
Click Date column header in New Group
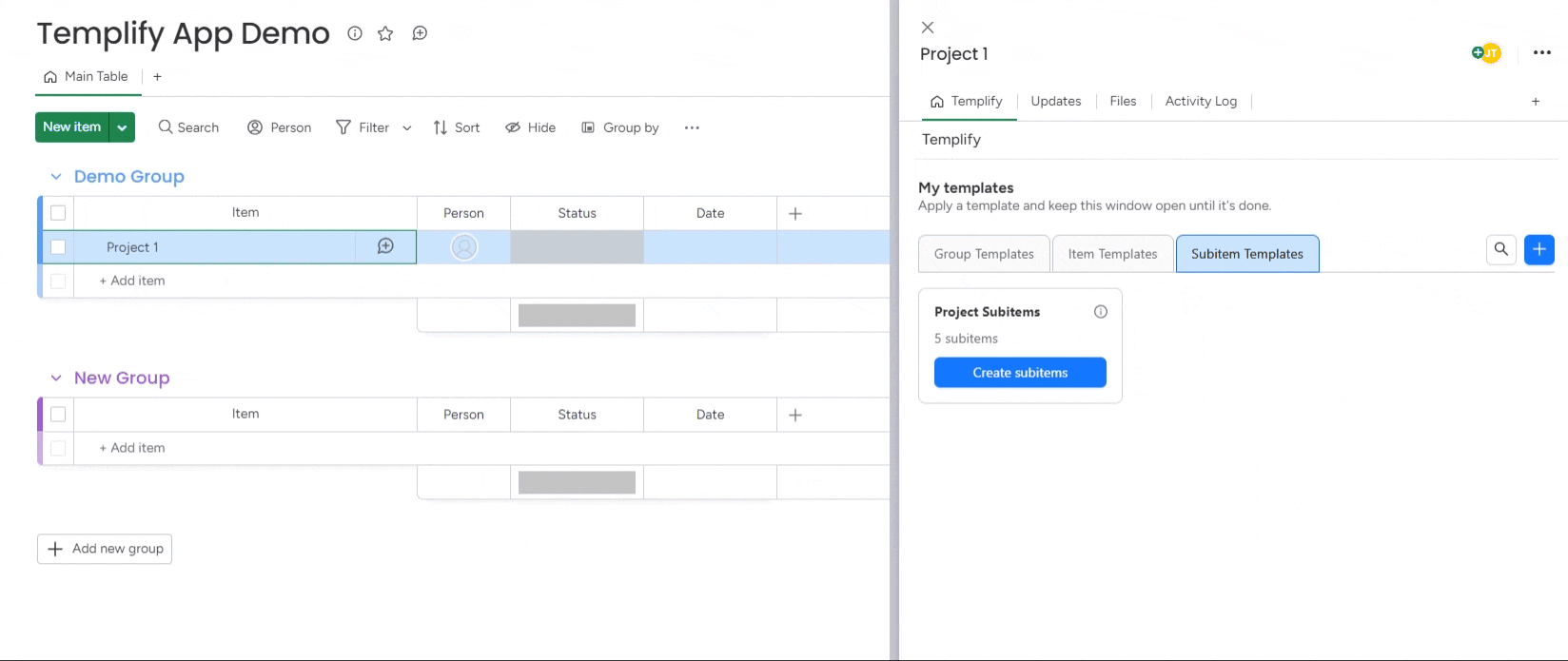point(711,415)
